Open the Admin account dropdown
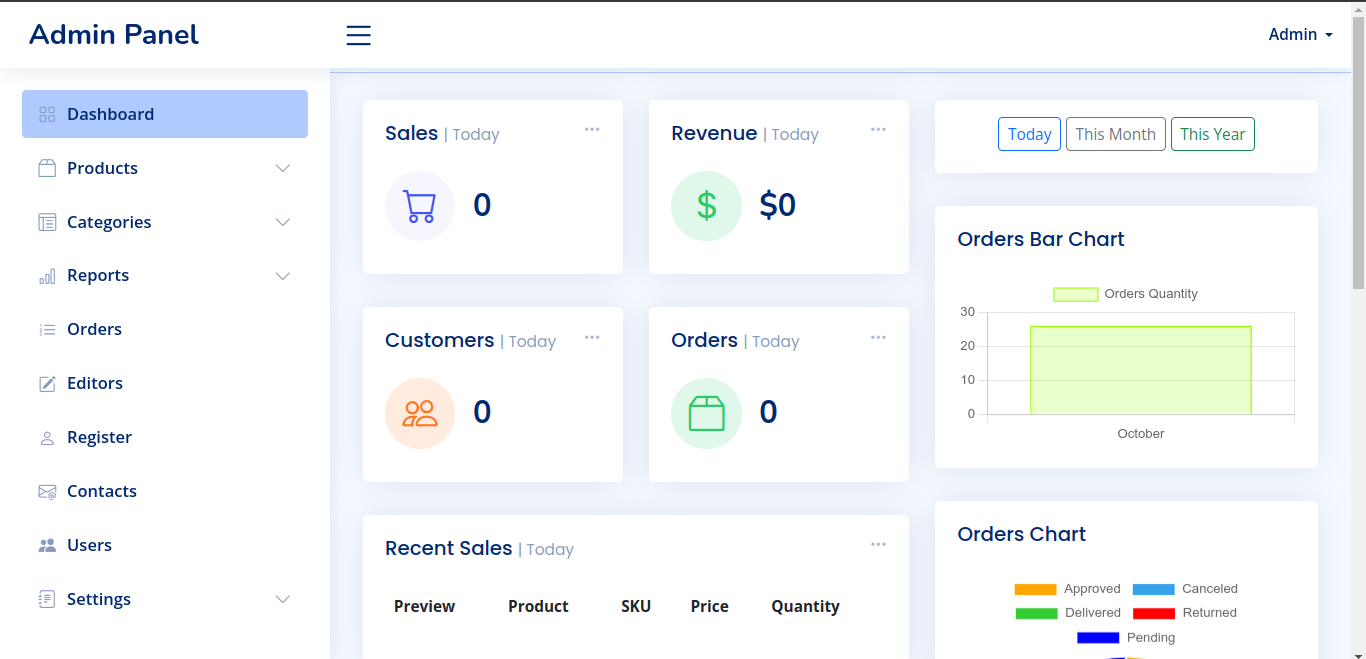 click(x=1299, y=34)
